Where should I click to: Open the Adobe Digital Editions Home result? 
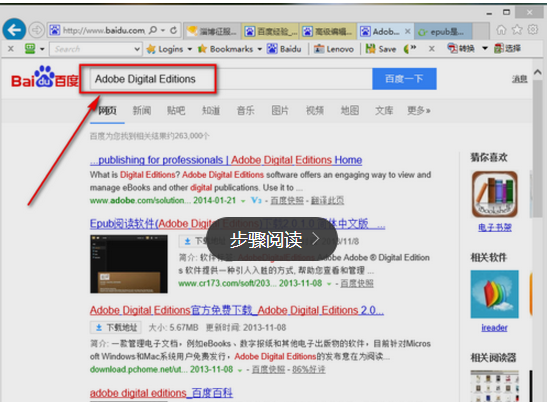226,160
